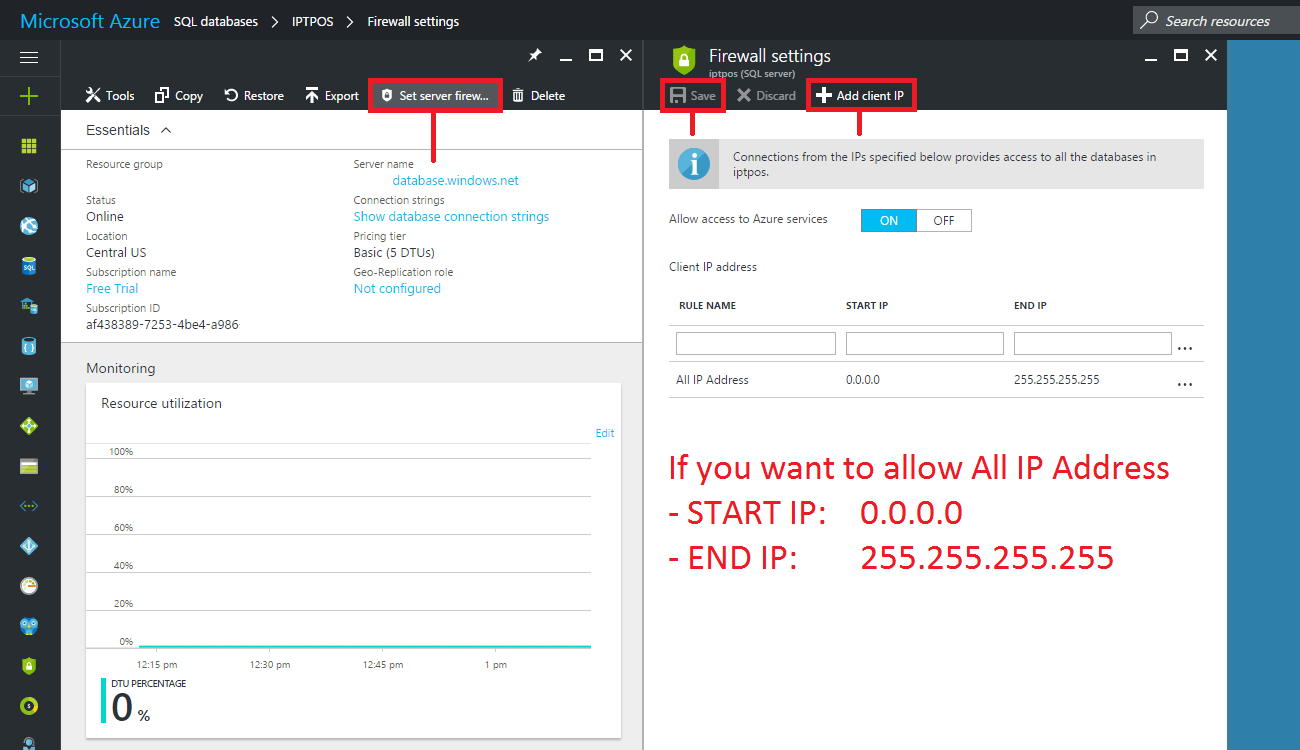Viewport: 1300px width, 750px height.
Task: Open App Services globe icon in sidebar
Action: 29,226
